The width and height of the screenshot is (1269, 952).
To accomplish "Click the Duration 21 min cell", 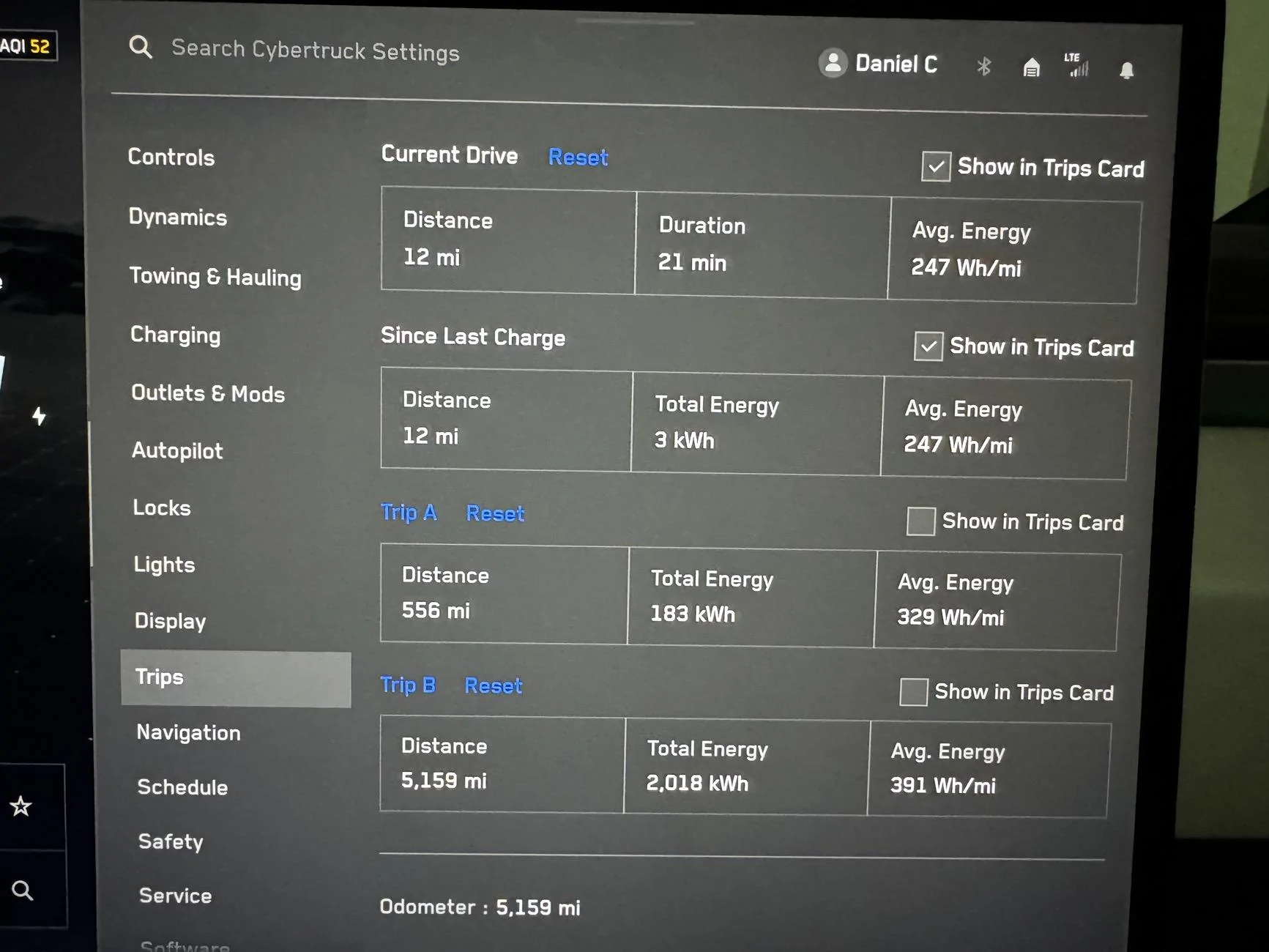I will [x=762, y=245].
